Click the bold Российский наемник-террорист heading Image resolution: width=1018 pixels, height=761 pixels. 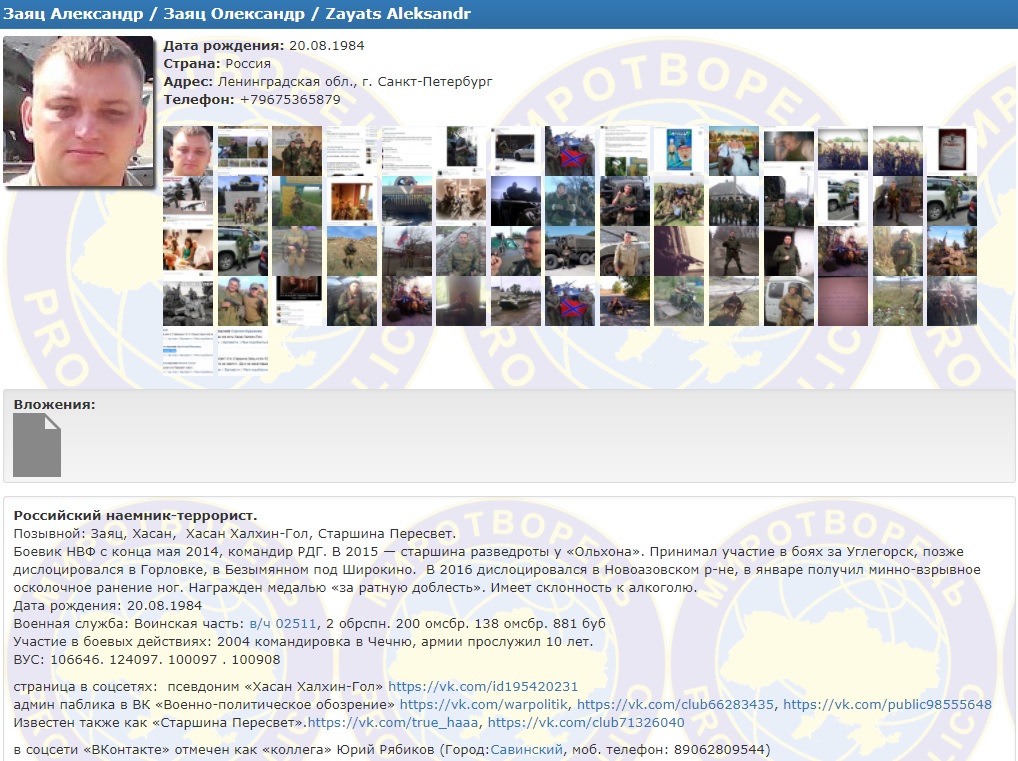coord(136,516)
